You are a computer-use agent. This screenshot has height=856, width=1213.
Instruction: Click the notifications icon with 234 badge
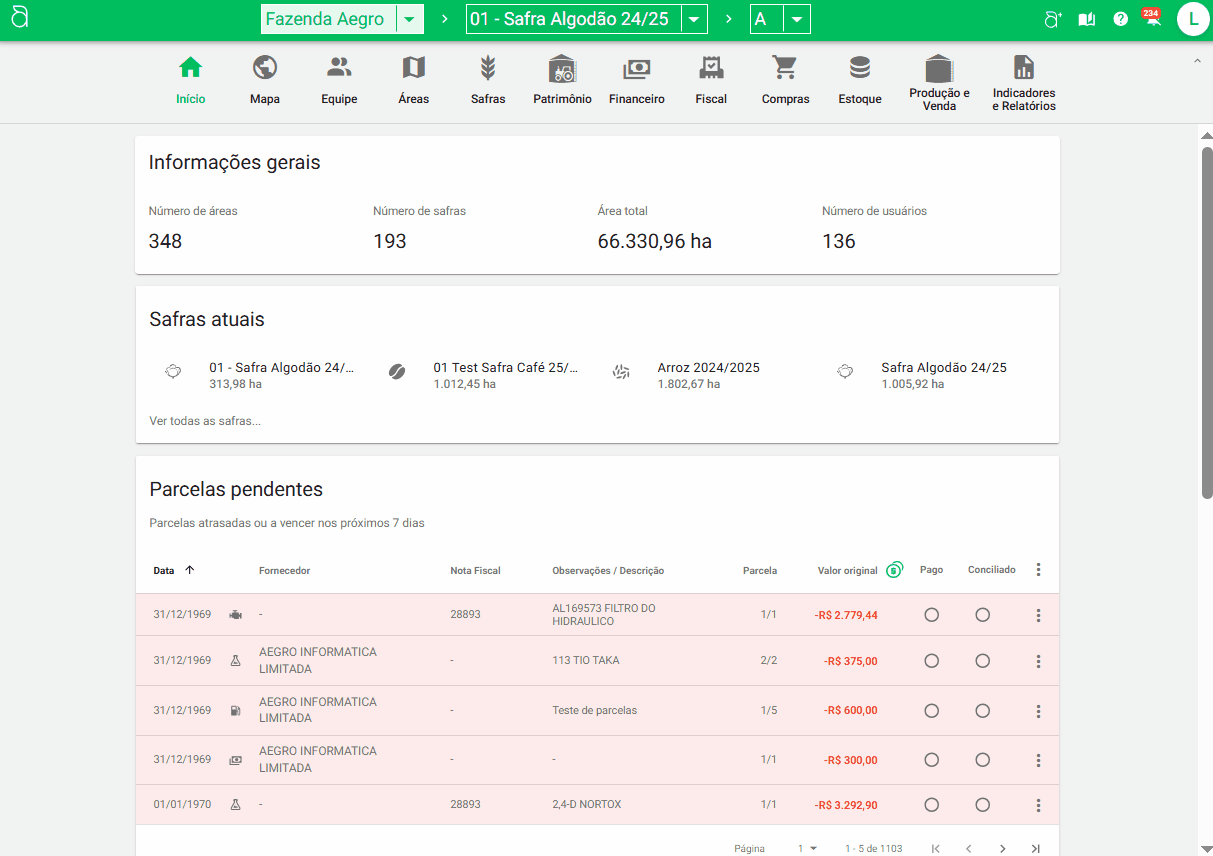click(1152, 19)
